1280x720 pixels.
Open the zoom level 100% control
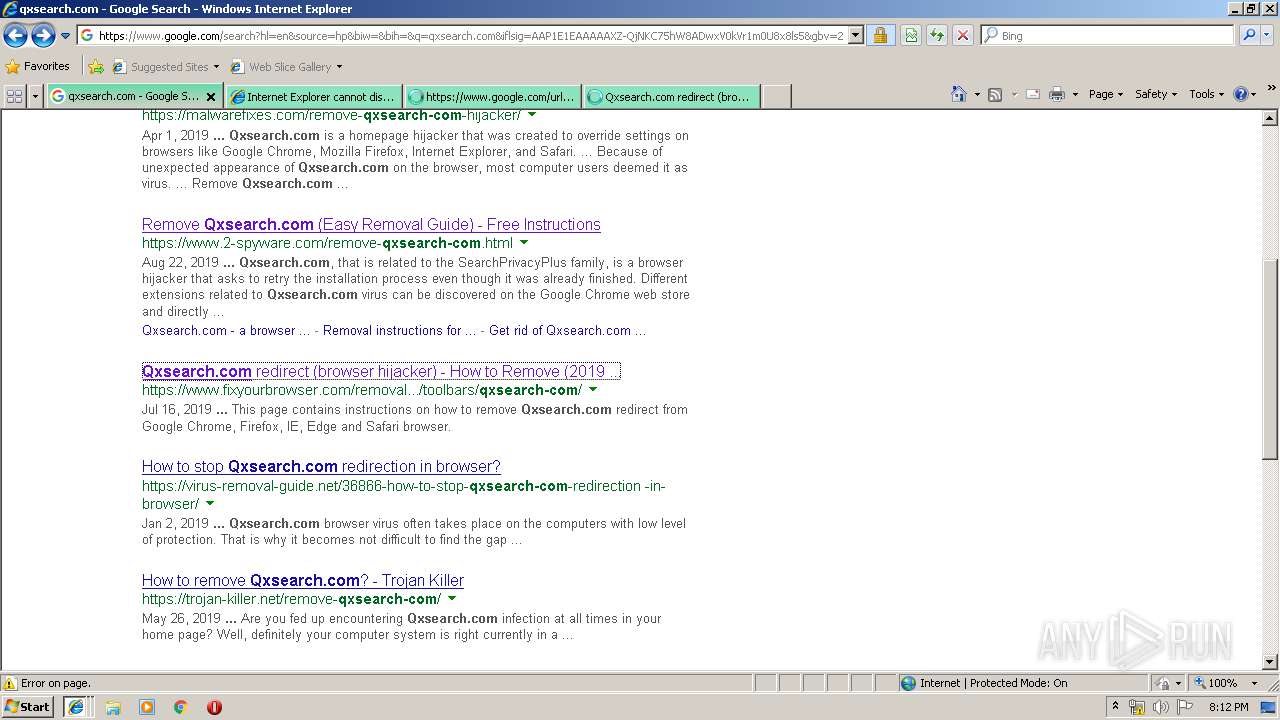[1225, 683]
